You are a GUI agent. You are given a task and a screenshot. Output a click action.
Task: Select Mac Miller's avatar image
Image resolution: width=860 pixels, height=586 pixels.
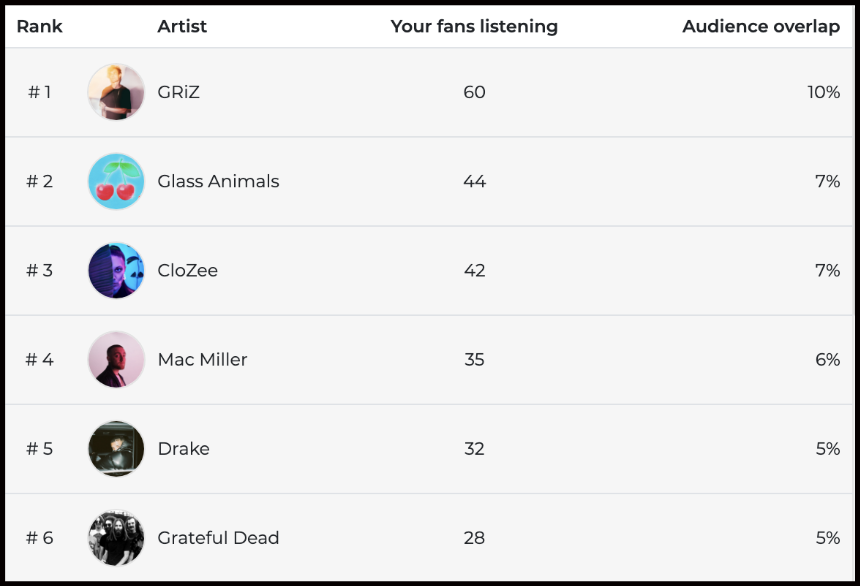pyautogui.click(x=116, y=359)
